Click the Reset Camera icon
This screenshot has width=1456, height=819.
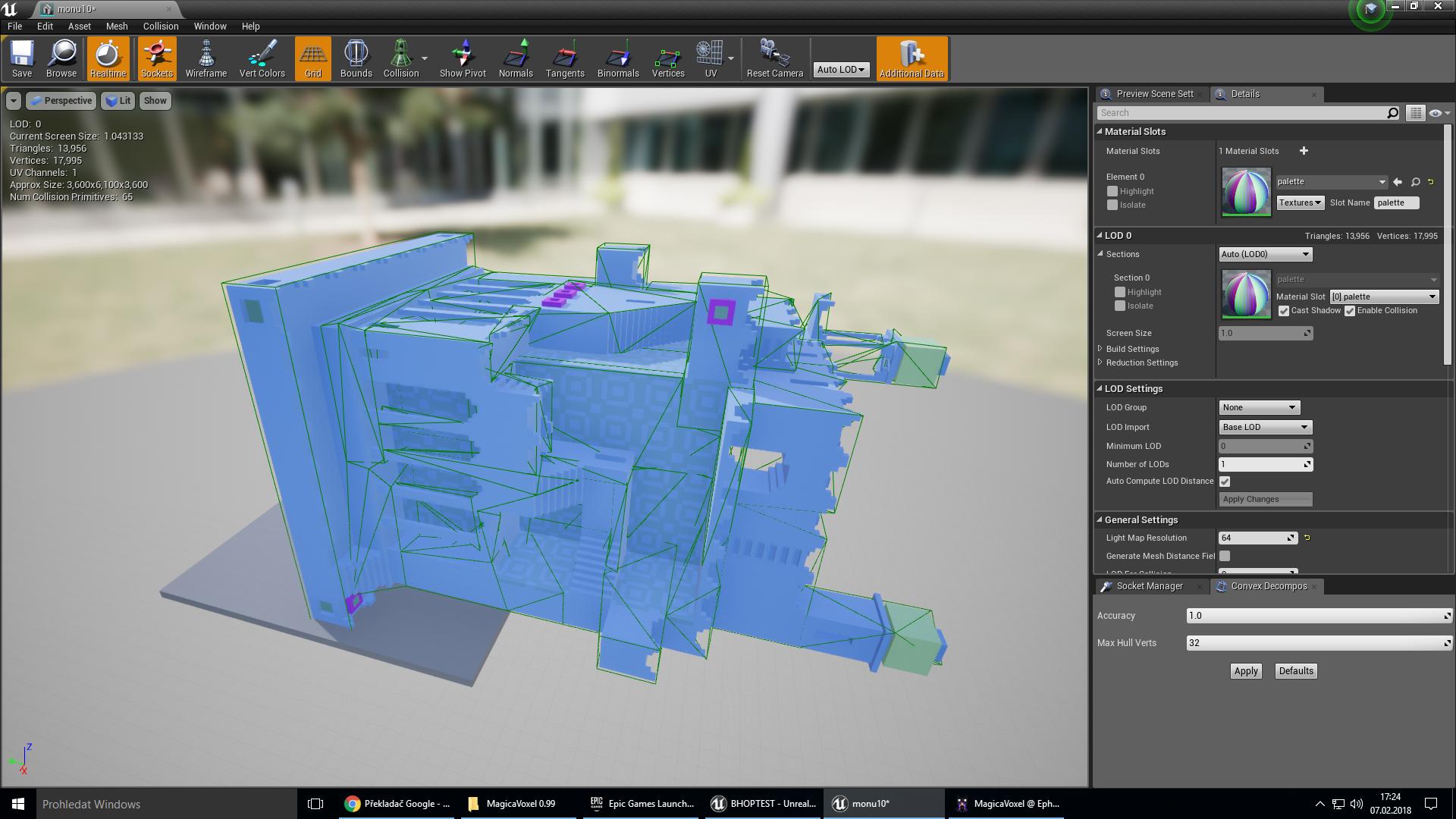click(x=774, y=58)
